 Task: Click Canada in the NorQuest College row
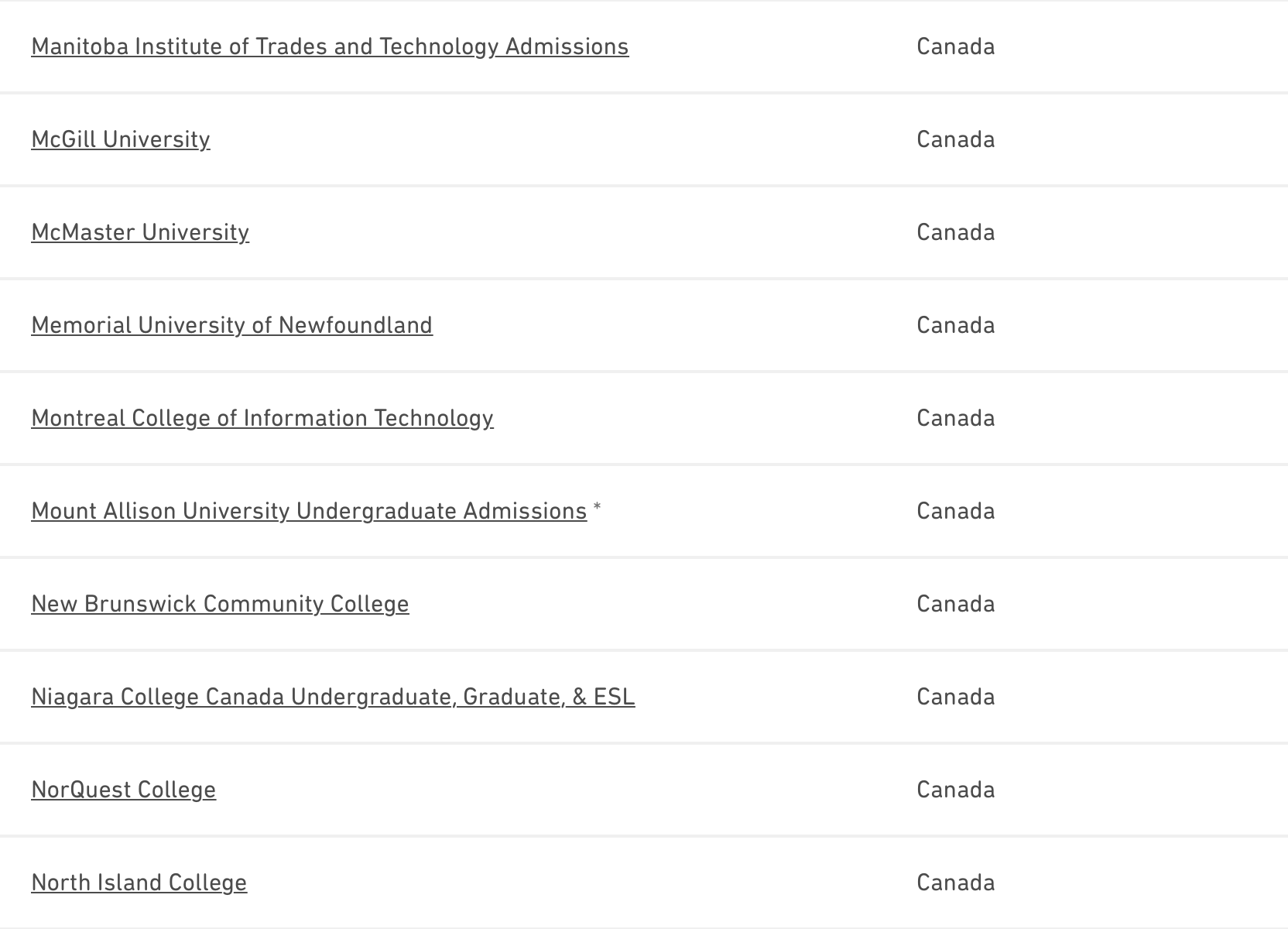(955, 790)
